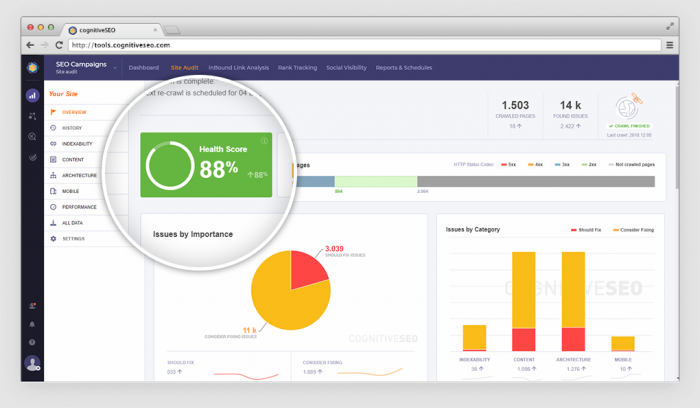700x408 pixels.
Task: Click the Overview flag icon
Action: [x=53, y=112]
